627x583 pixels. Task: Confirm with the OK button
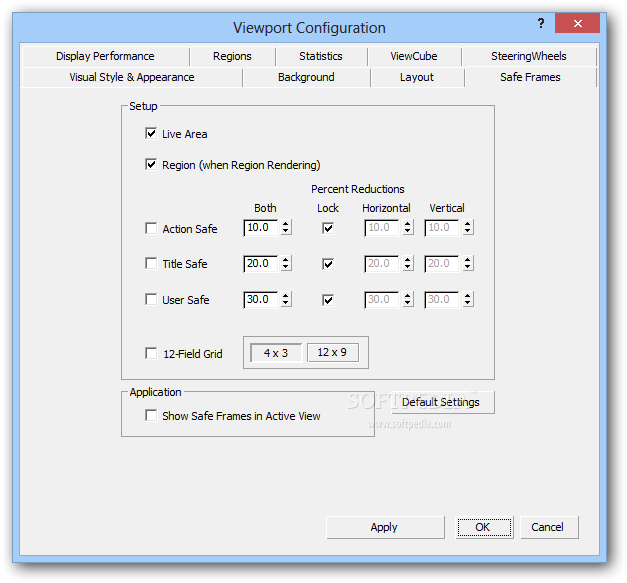484,527
